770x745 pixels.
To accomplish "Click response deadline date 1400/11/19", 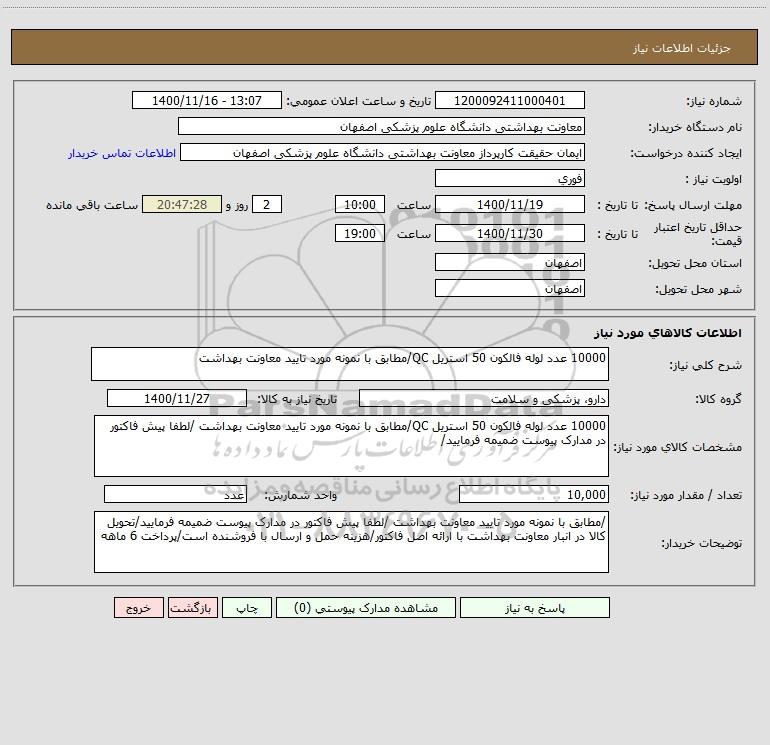I will click(x=510, y=204).
